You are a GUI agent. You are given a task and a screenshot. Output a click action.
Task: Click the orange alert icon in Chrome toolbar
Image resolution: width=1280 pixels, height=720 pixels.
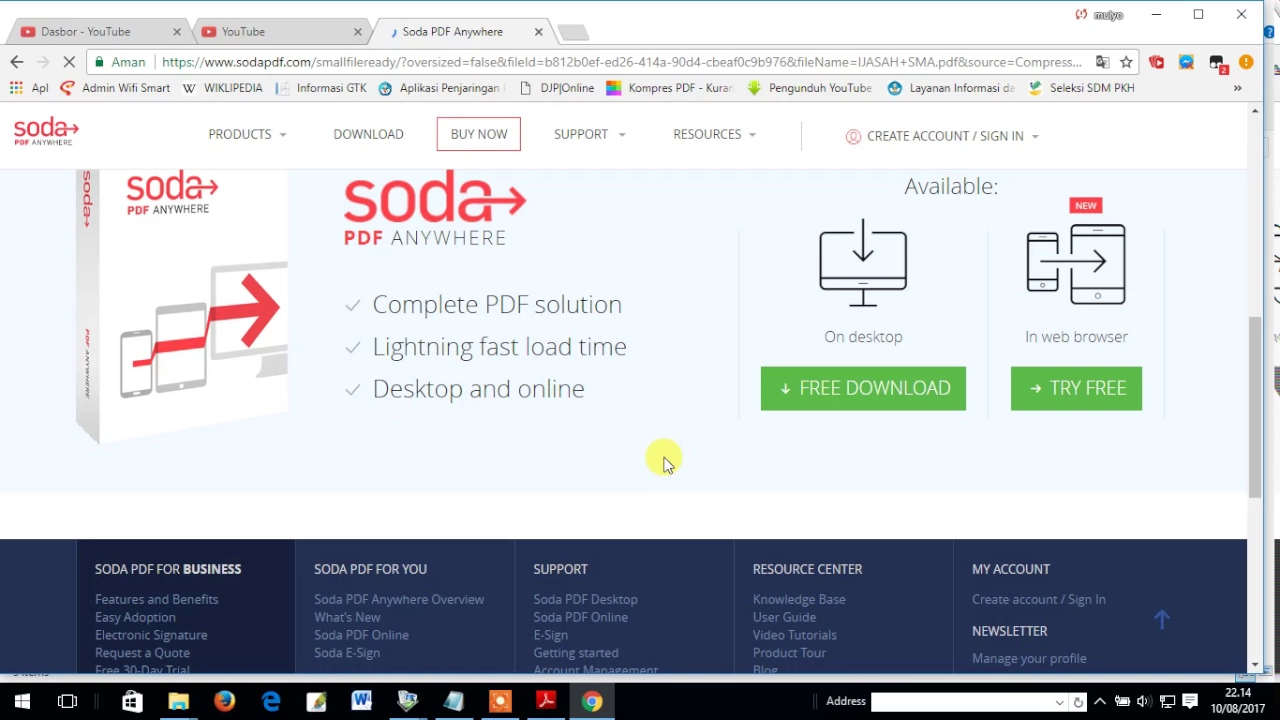pyautogui.click(x=1246, y=62)
